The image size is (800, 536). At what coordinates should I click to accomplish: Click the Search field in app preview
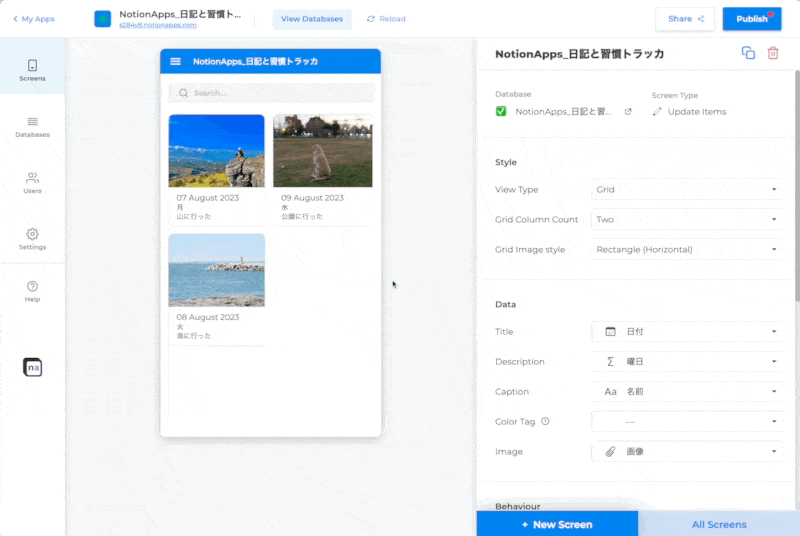click(271, 93)
